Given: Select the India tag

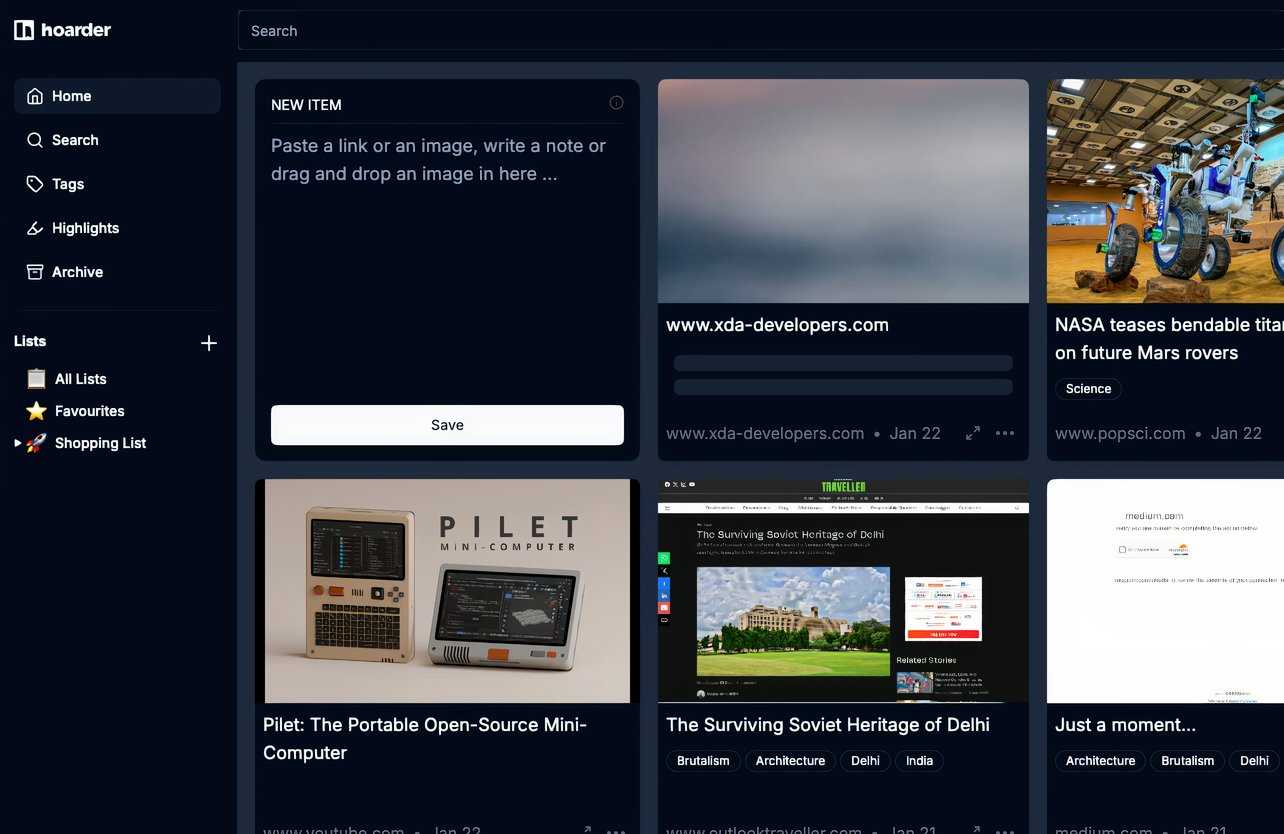Looking at the screenshot, I should coord(919,761).
